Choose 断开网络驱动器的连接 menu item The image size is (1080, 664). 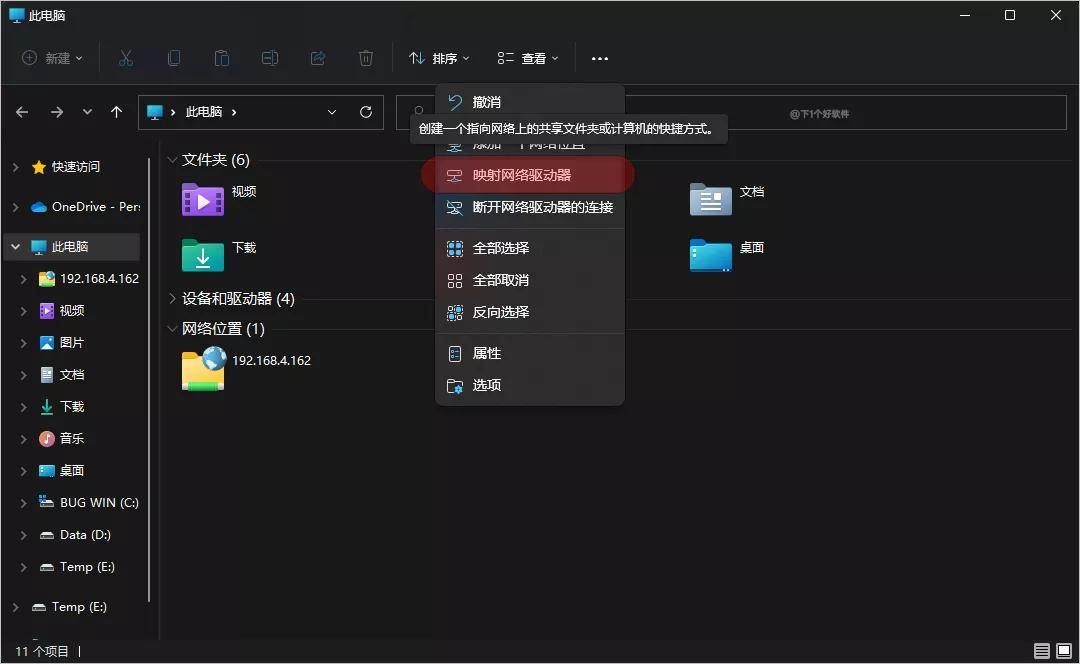[x=541, y=207]
